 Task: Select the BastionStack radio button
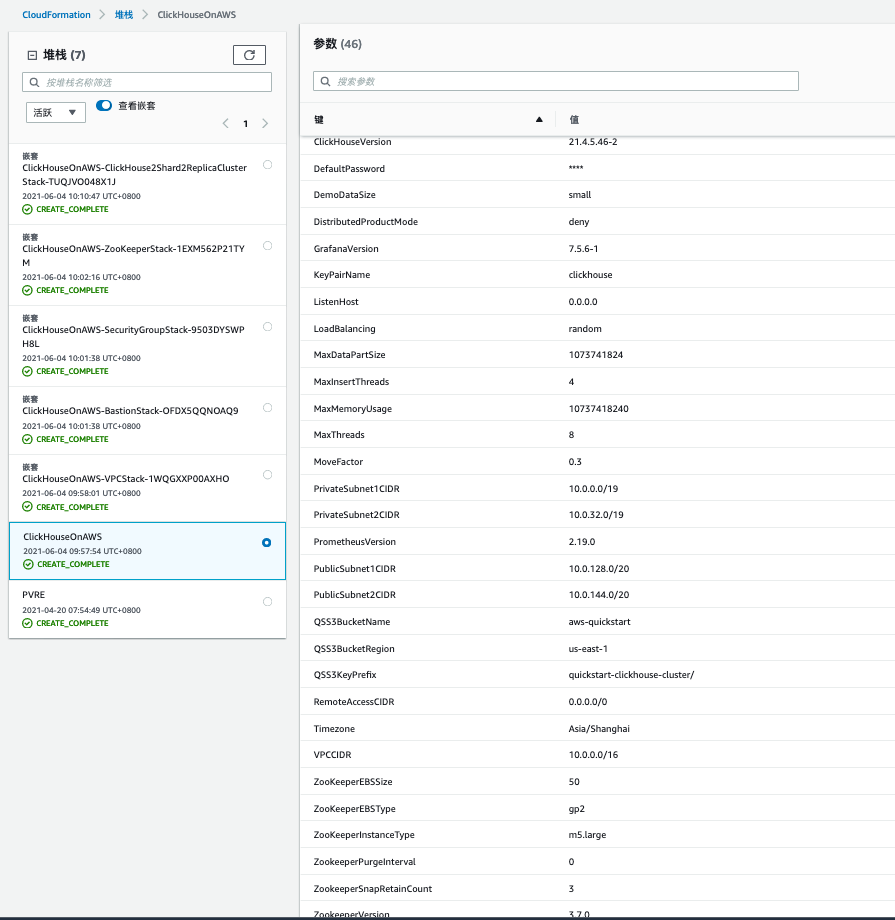pos(267,407)
